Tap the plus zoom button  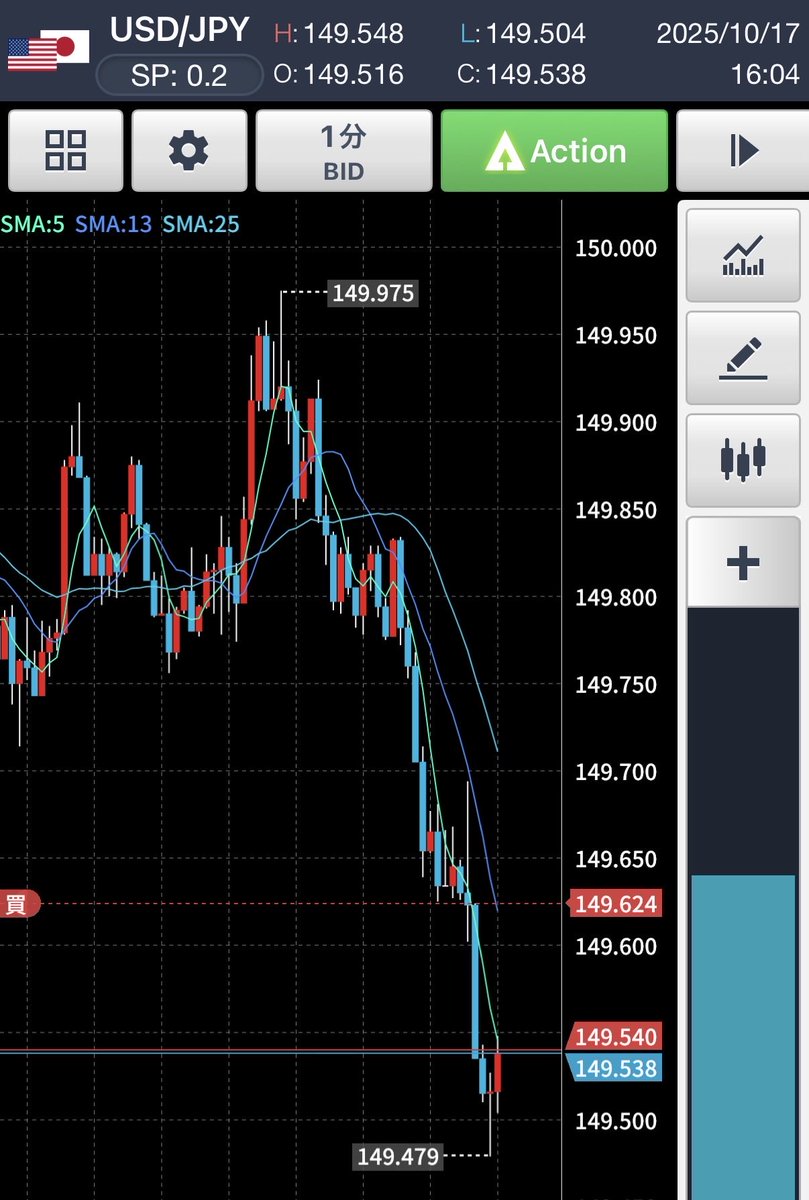click(x=743, y=562)
